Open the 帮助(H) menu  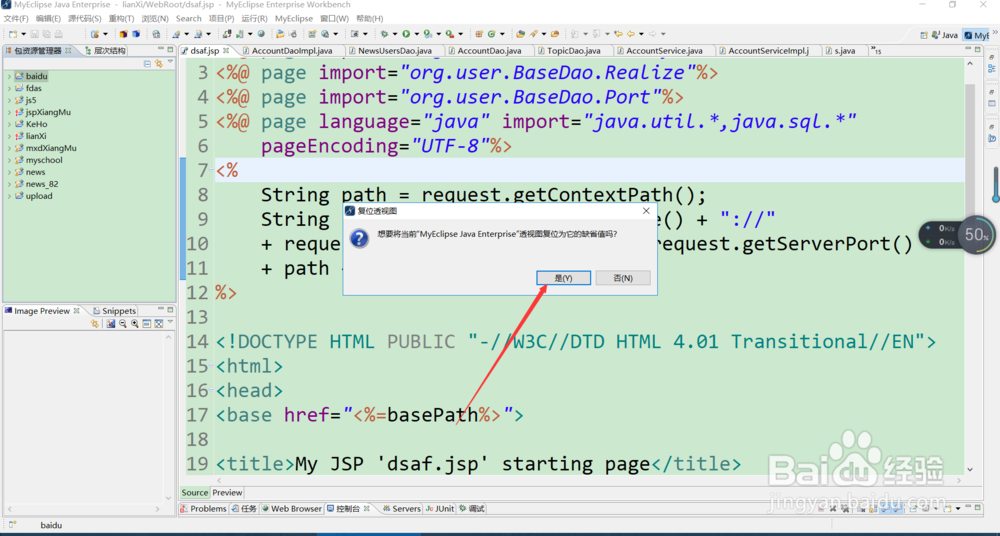(x=369, y=19)
